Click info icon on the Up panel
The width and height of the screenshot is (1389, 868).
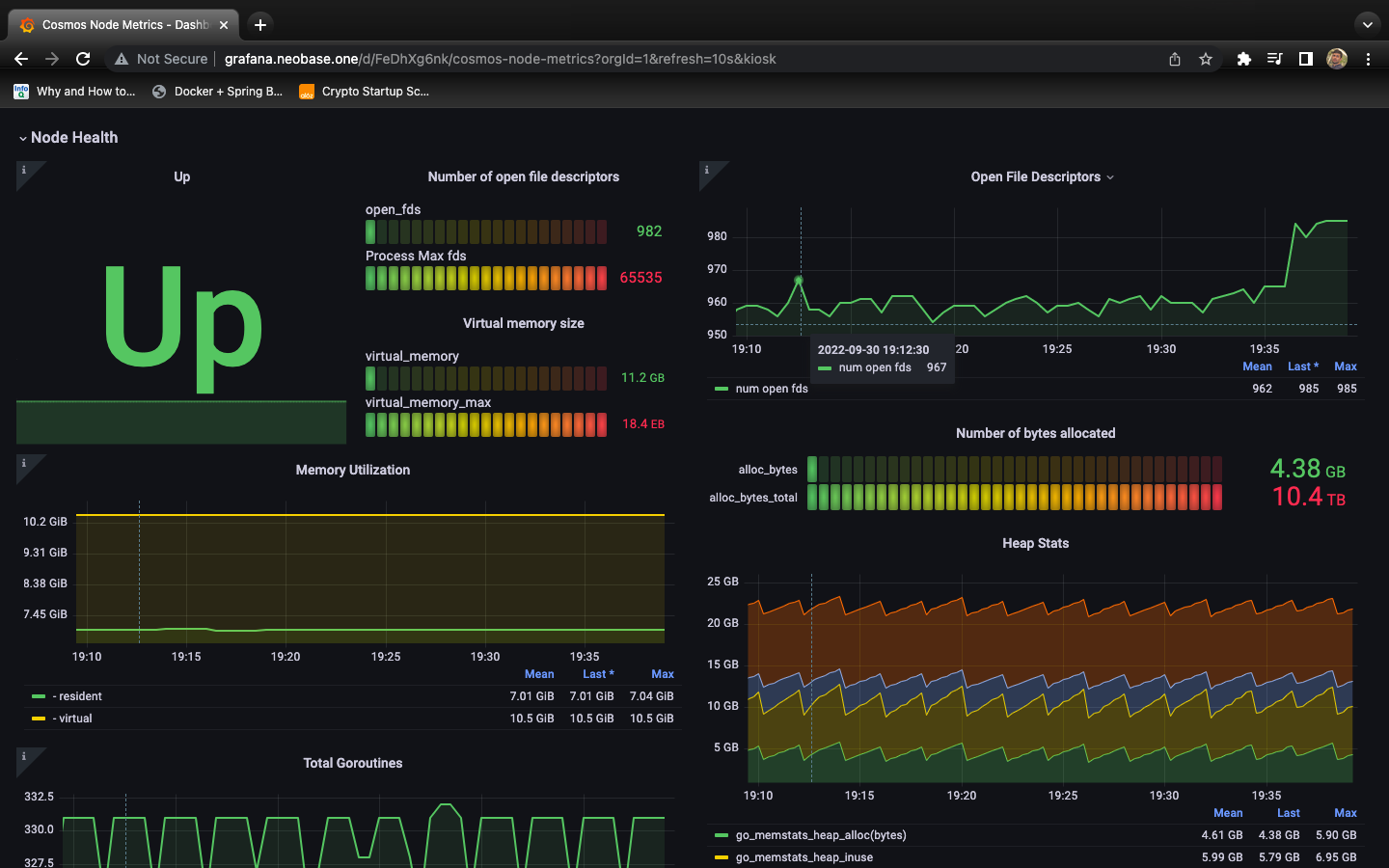(24, 171)
